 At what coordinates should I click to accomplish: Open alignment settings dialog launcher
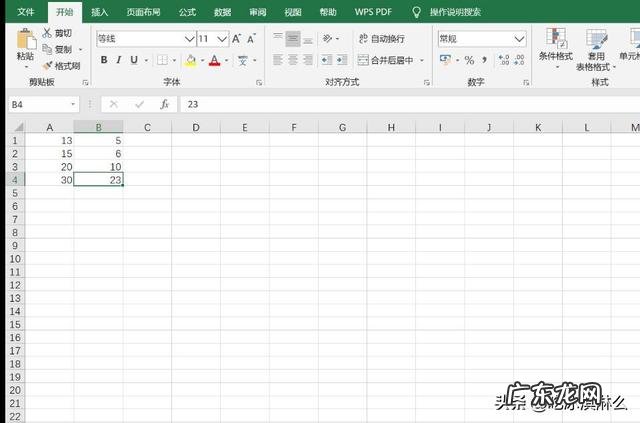click(x=427, y=82)
